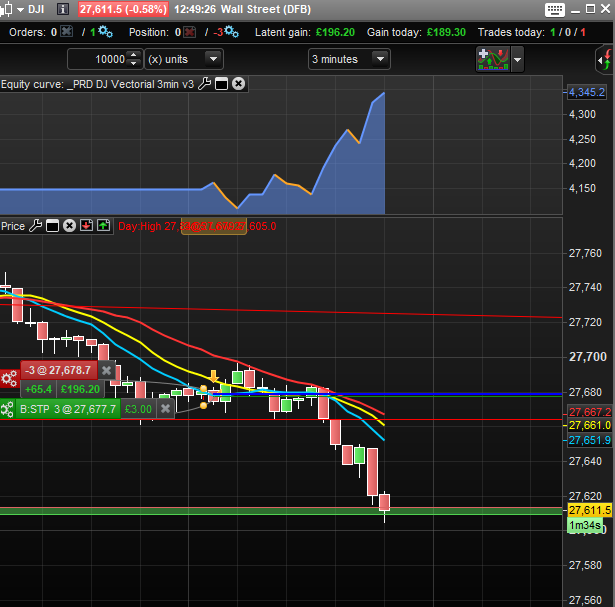The height and width of the screenshot is (607, 615).
Task: Click the orange entry arrow marker on chart
Action: click(213, 376)
